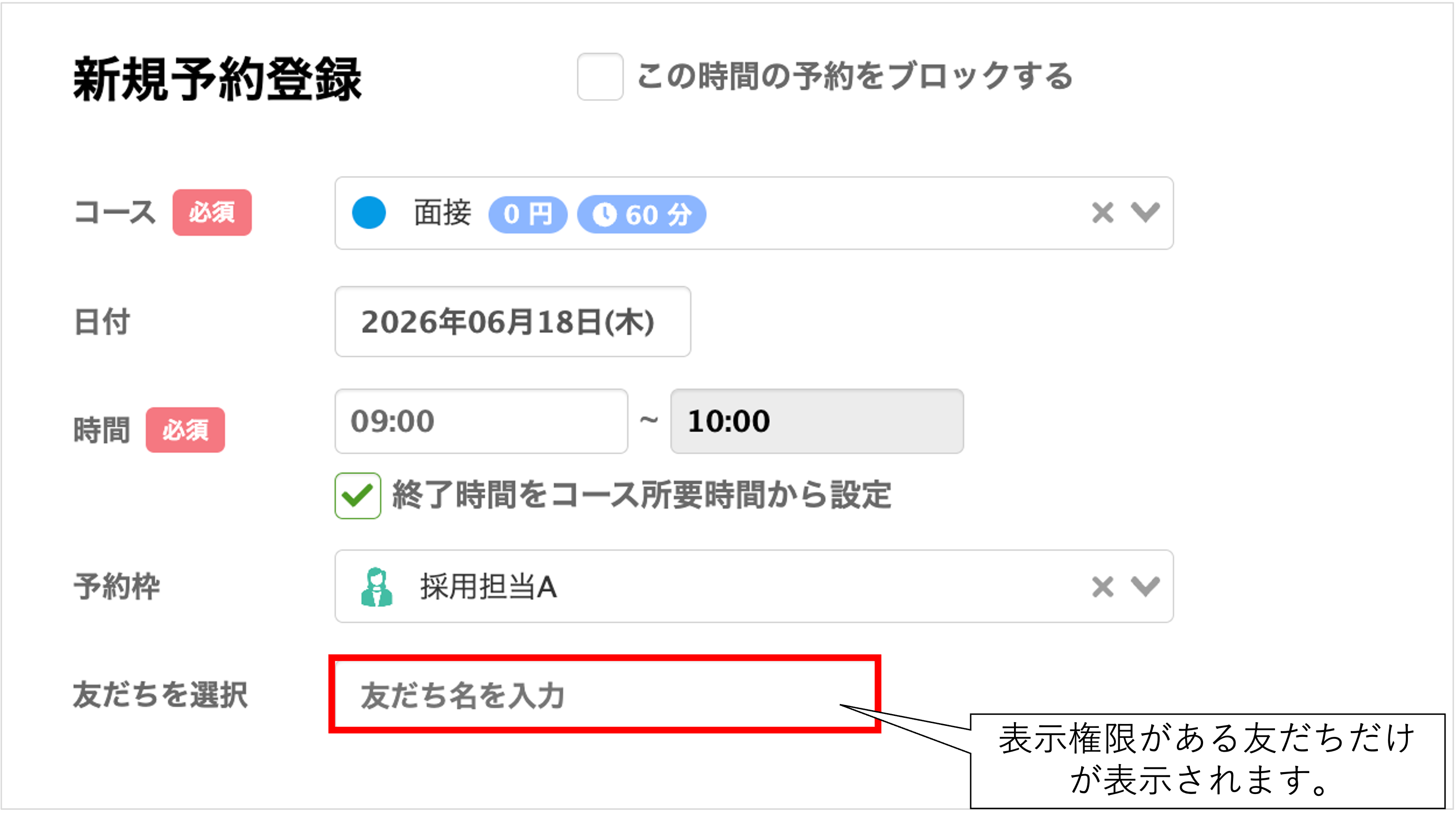Viewport: 1456px width, 825px height.
Task: Expand the 予約枠 dropdown chevron
Action: click(x=1145, y=587)
